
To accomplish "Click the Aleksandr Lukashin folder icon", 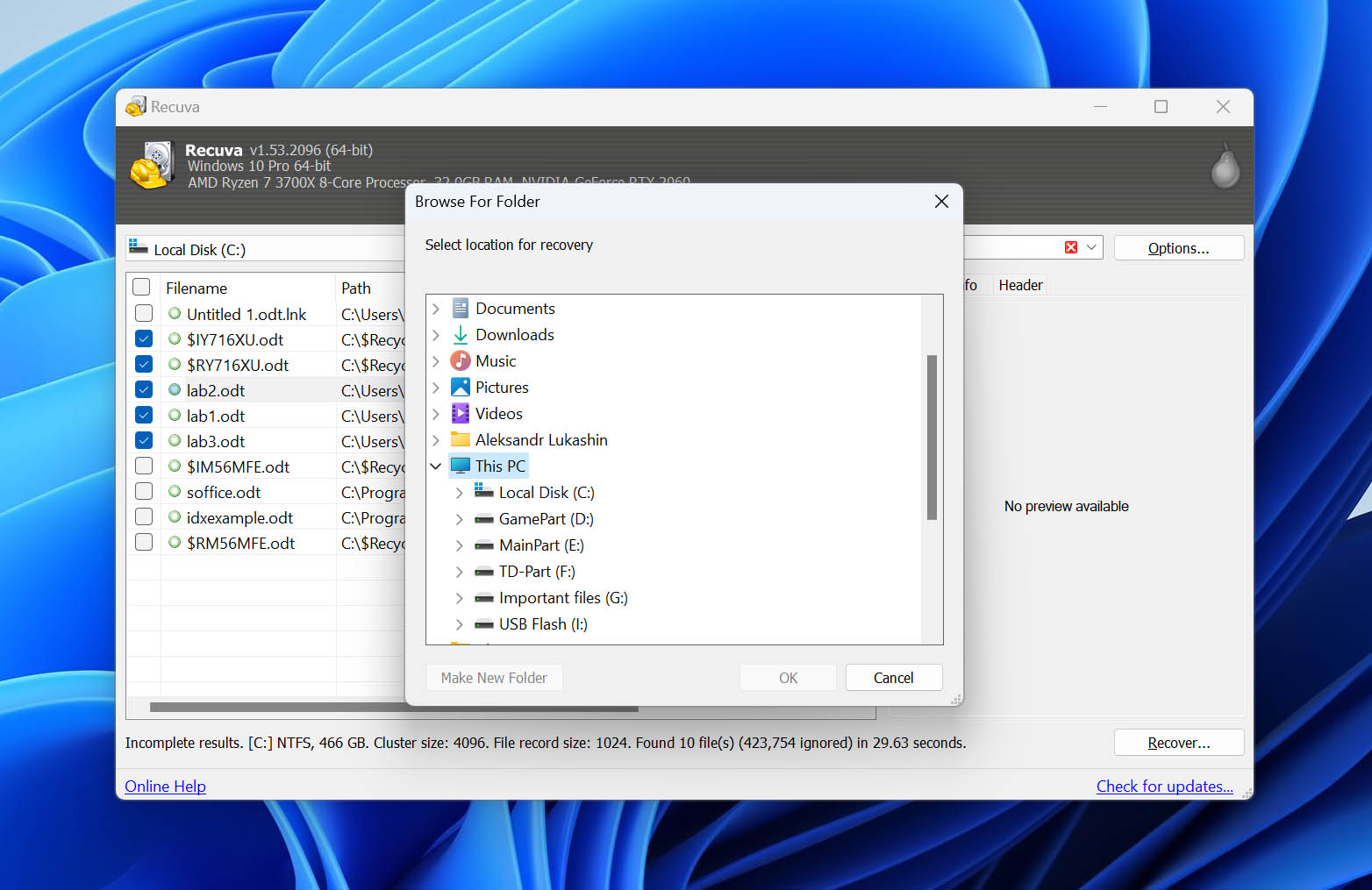I will pos(461,440).
